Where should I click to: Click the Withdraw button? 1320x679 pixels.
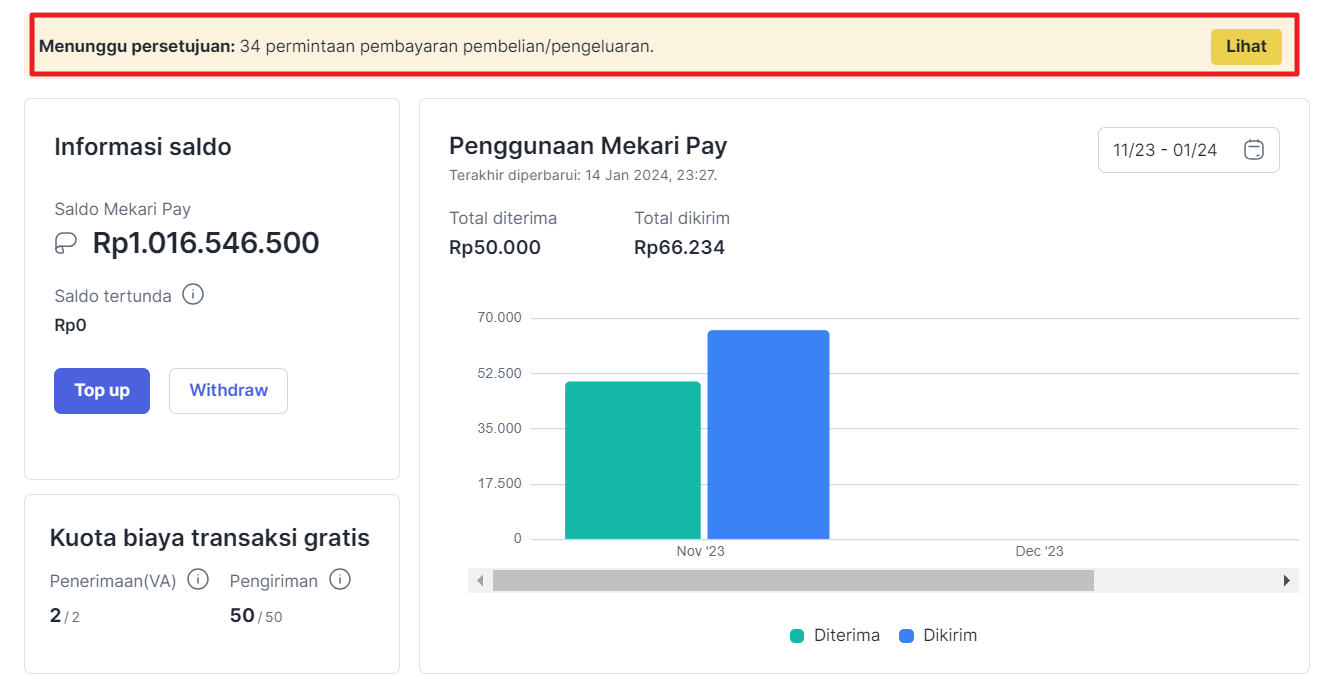(228, 391)
